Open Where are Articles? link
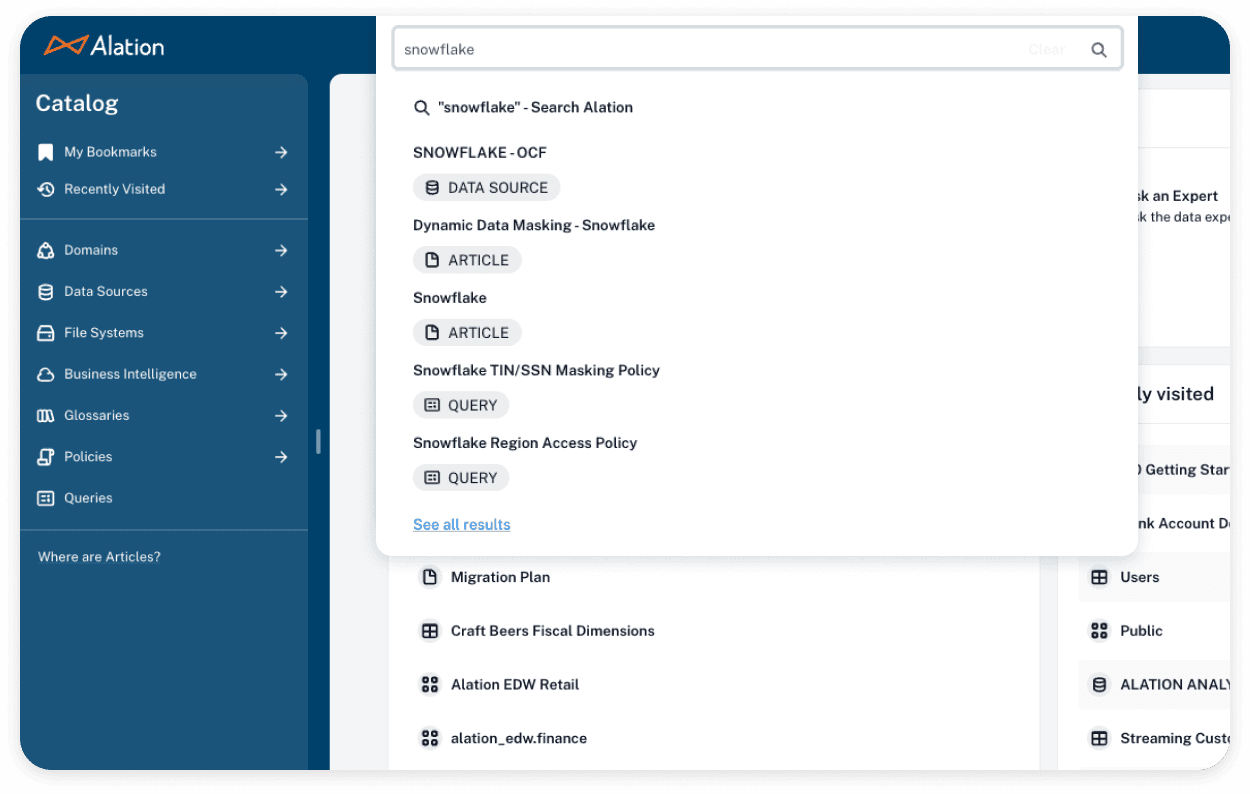Viewport: 1250px width, 794px height. (x=99, y=557)
